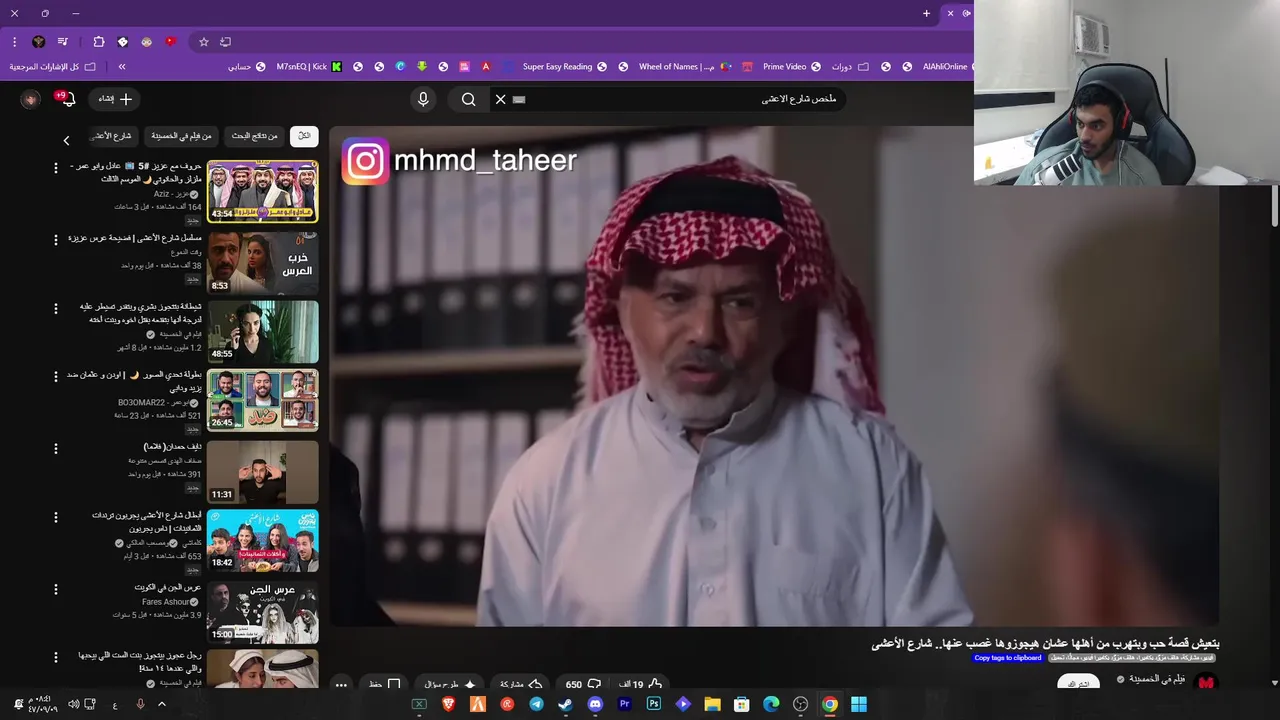Open the 'دورات' bookmarks folder
The height and width of the screenshot is (720, 1280).
point(849,67)
